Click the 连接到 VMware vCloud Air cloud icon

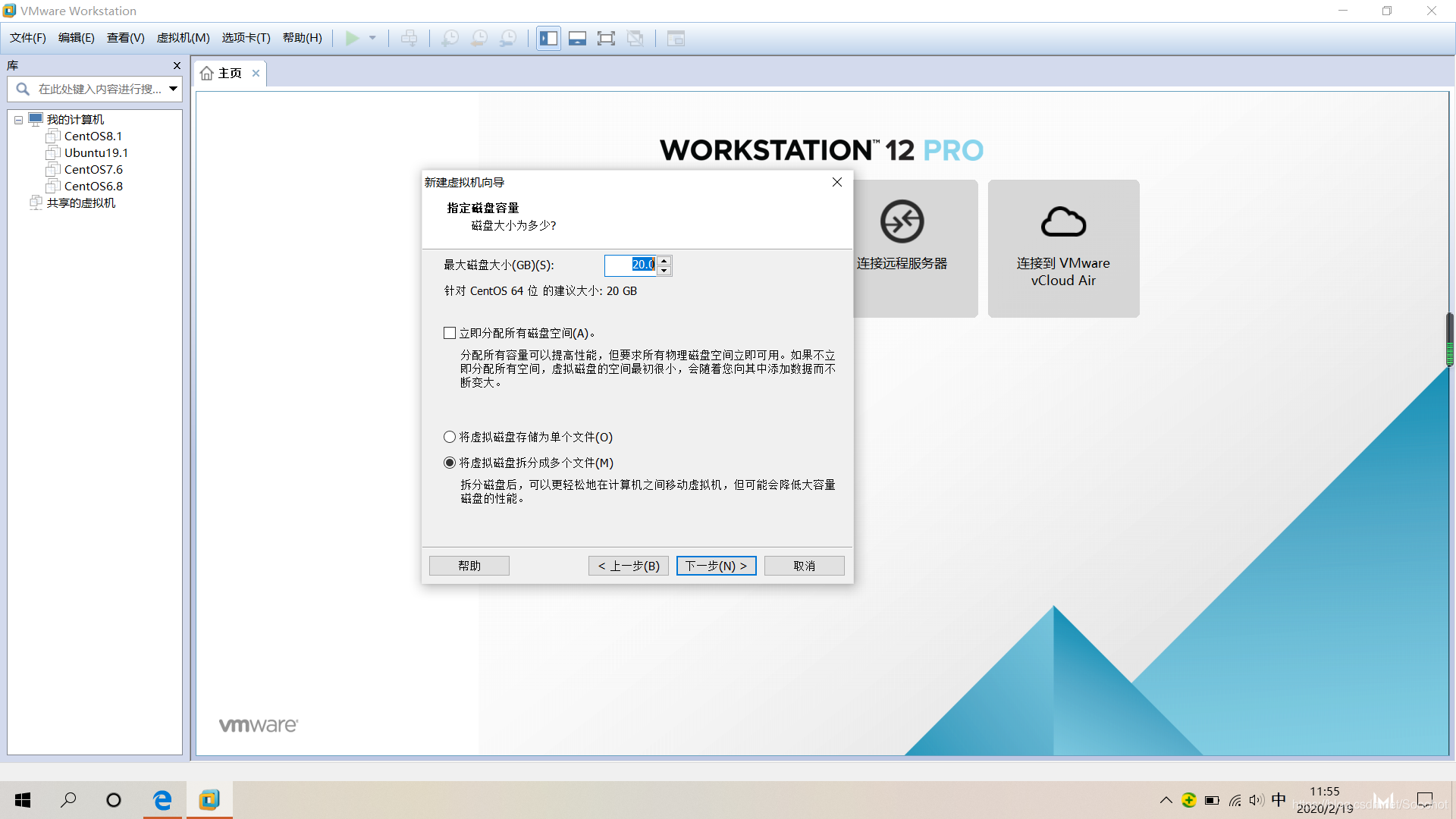coord(1063,221)
